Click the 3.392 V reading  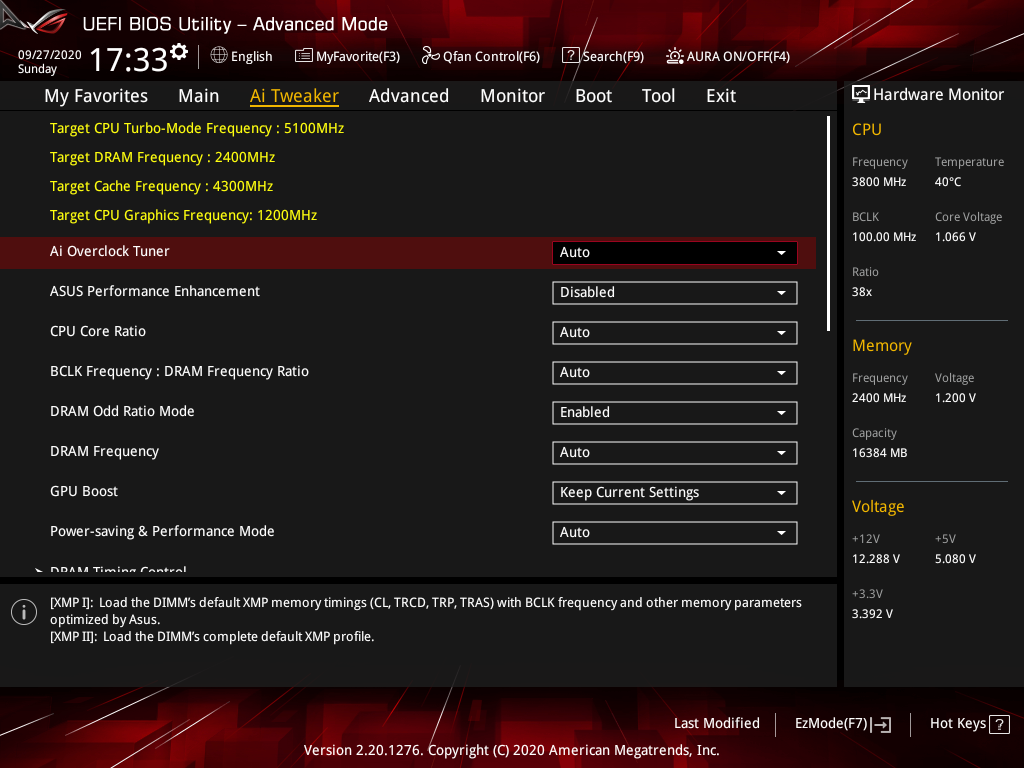coord(872,614)
